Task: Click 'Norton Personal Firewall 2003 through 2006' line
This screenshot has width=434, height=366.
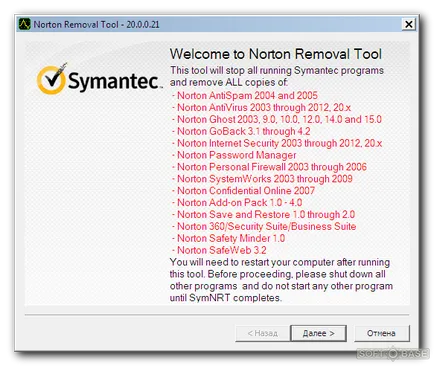Action: (x=269, y=167)
